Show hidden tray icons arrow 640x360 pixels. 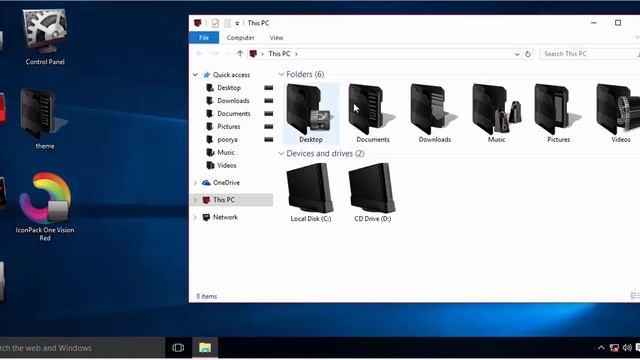coord(601,348)
